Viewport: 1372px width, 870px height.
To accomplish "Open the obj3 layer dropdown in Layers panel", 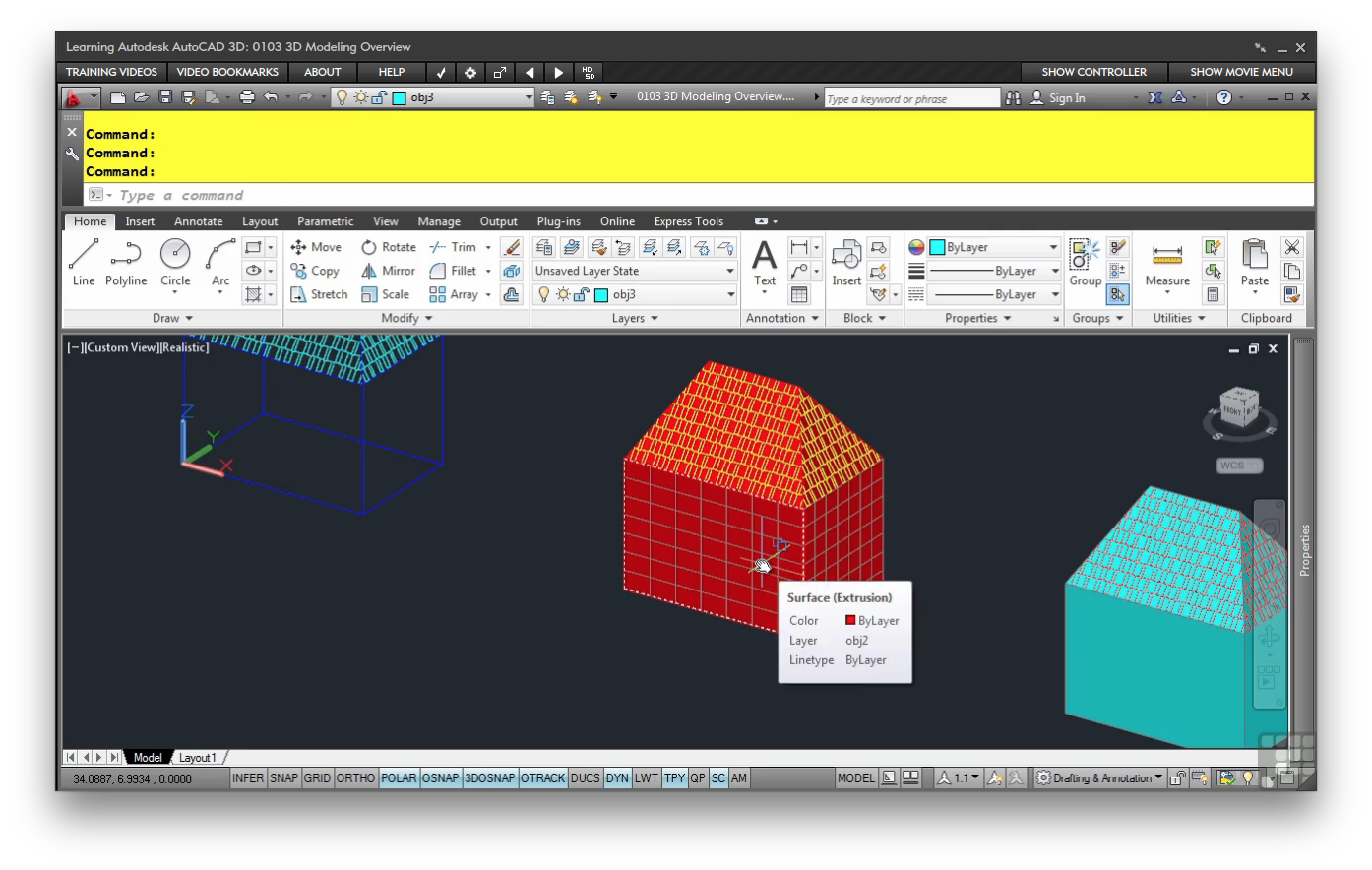I will pos(635,294).
